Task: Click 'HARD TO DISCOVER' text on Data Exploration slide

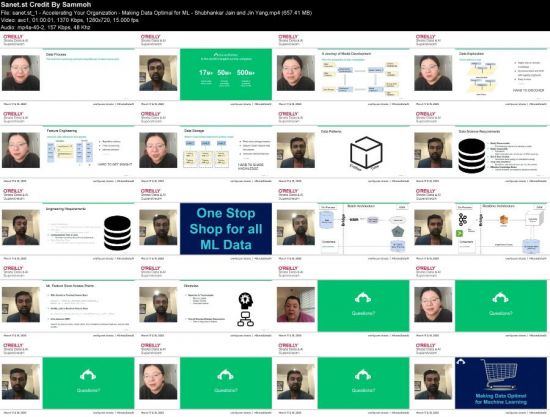Action: pos(529,90)
